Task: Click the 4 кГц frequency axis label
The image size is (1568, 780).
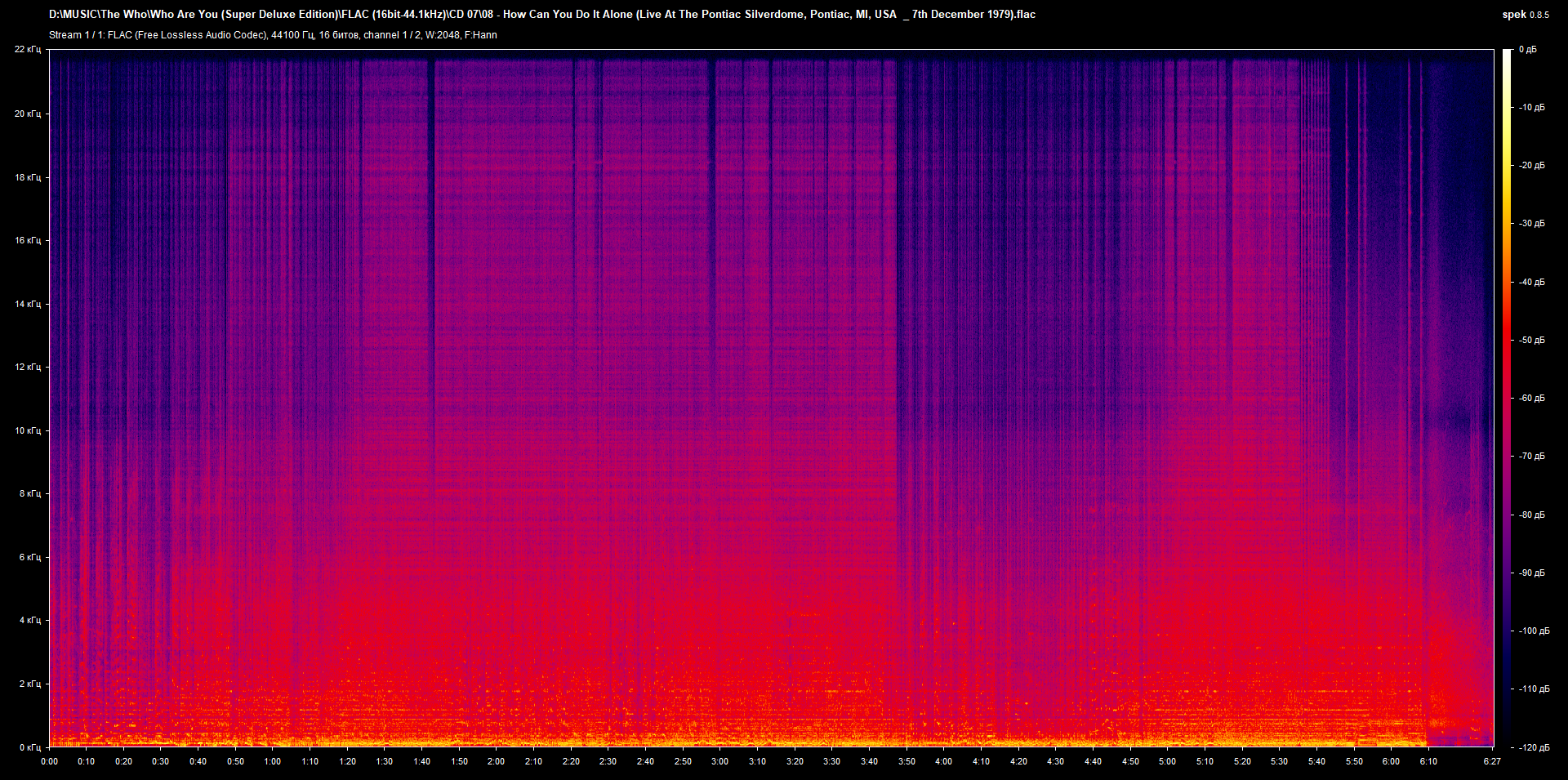Action: (29, 620)
